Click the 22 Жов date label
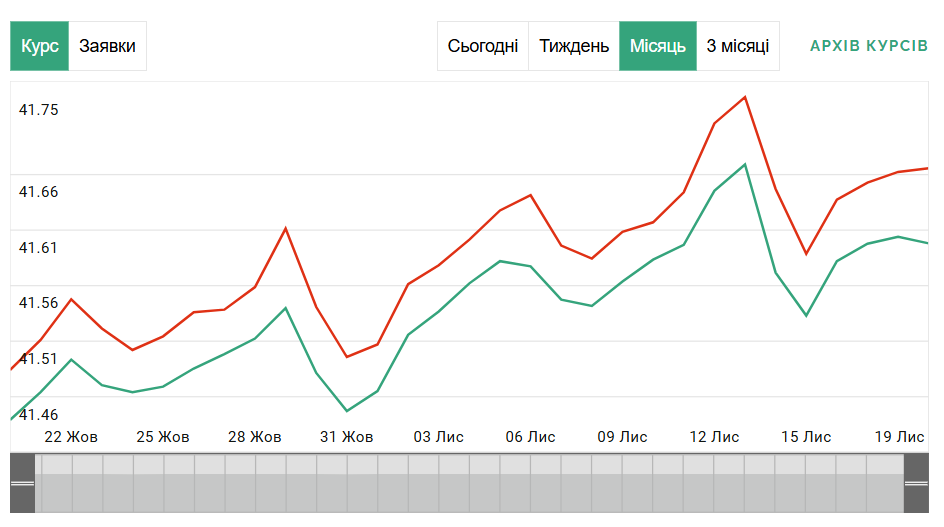This screenshot has width=944, height=527. [x=71, y=437]
